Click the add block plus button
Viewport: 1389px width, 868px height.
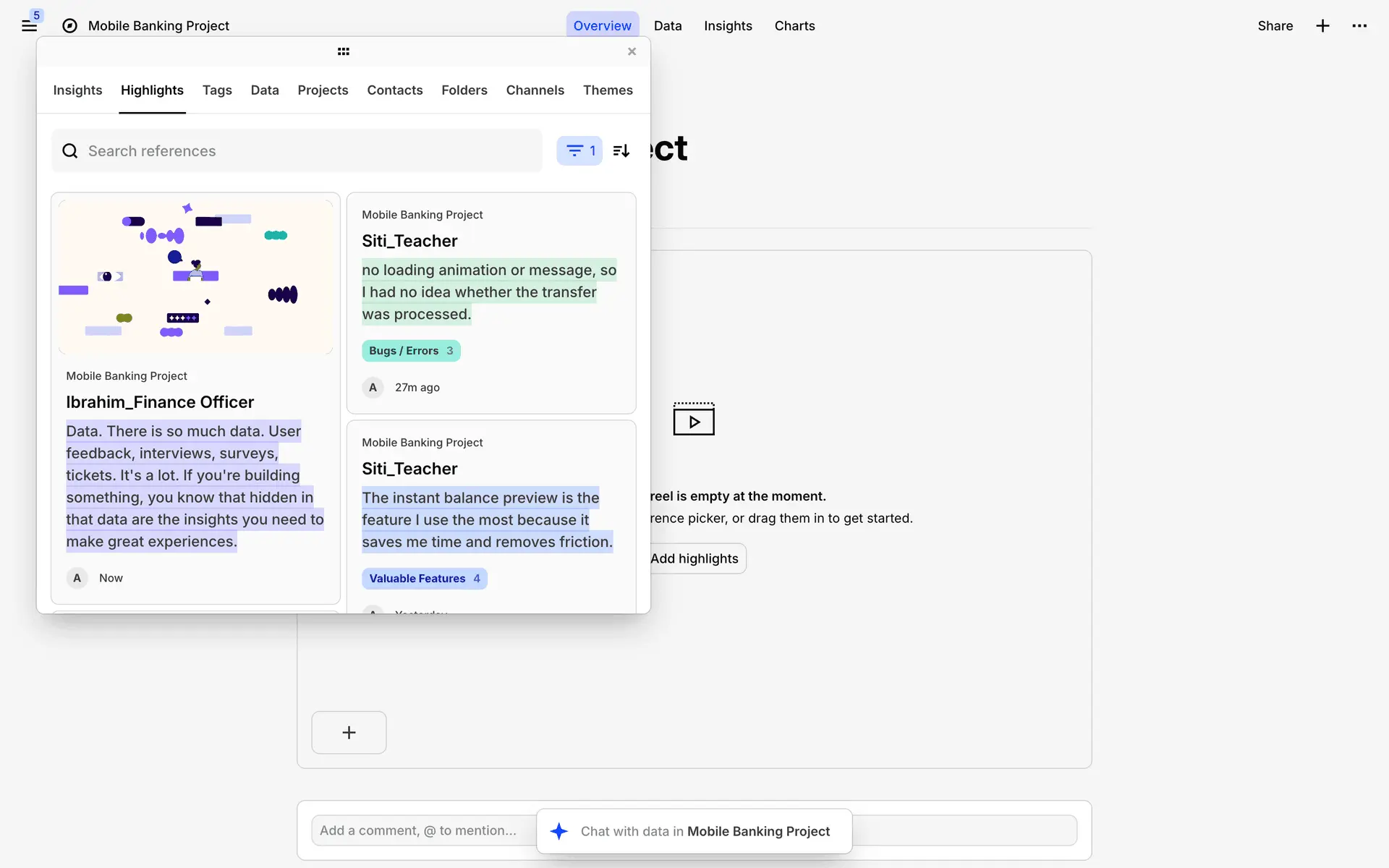pyautogui.click(x=349, y=732)
